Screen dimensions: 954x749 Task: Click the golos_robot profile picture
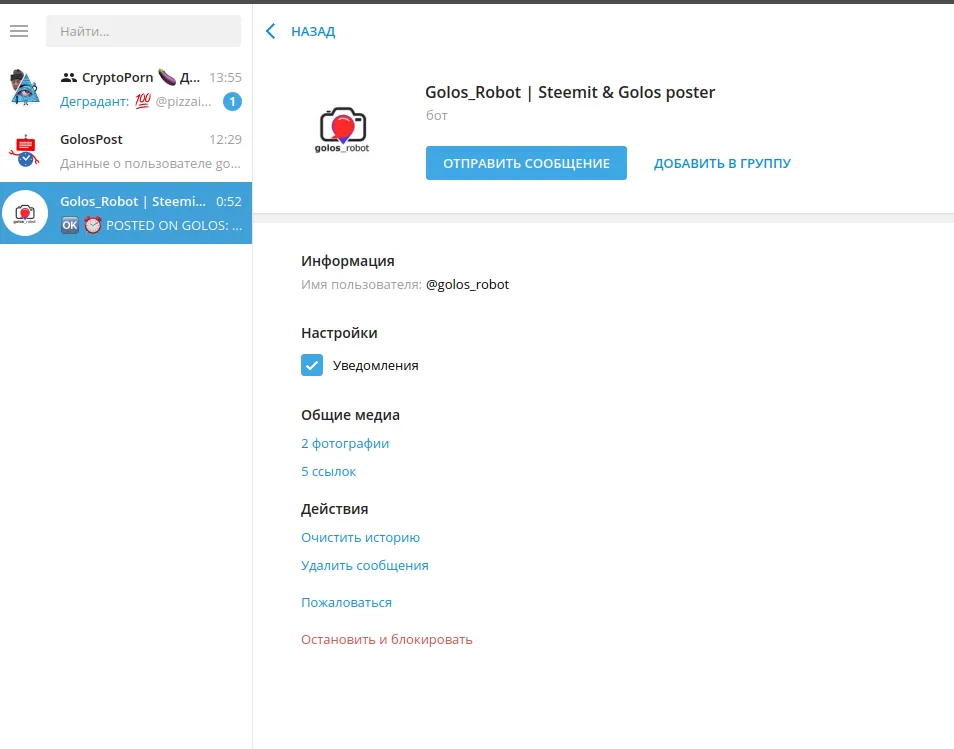(x=342, y=130)
